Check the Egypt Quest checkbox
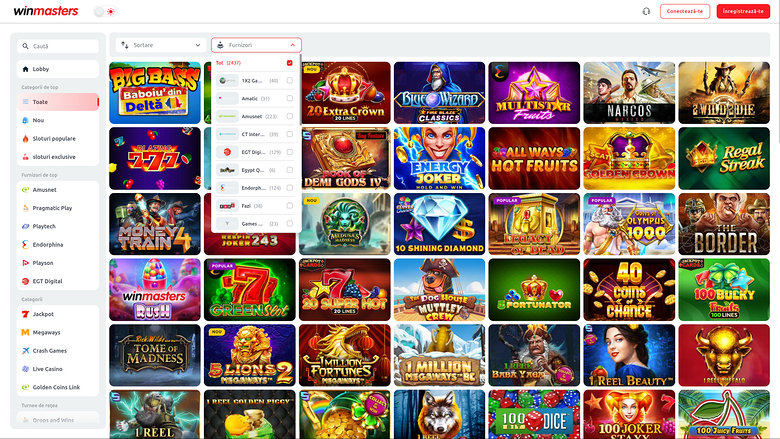This screenshot has height=439, width=780. pos(290,170)
